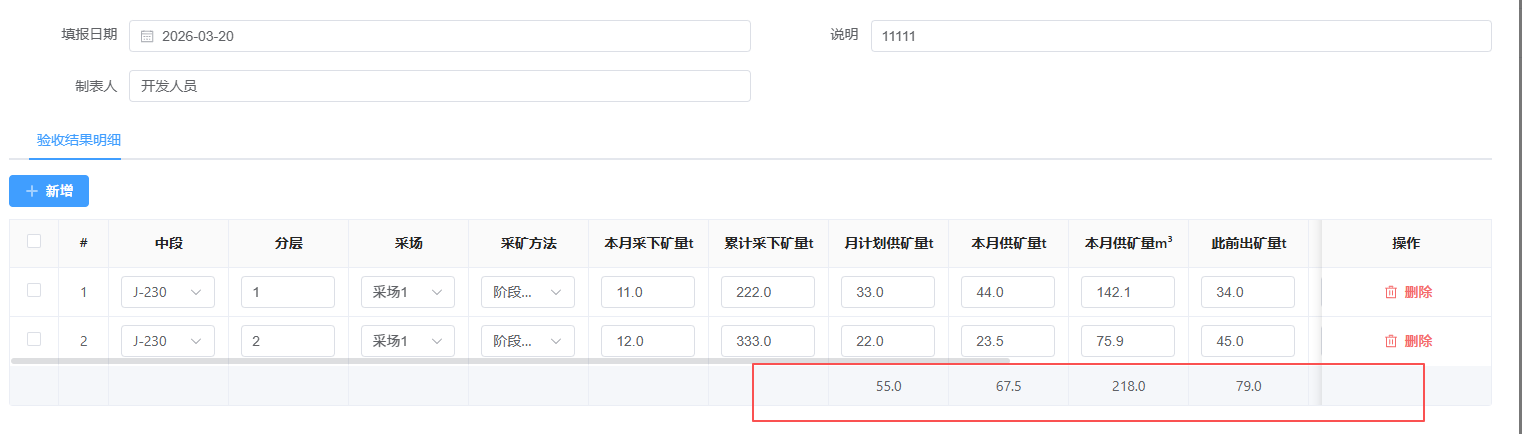Click the 操作 column header

click(x=1406, y=243)
